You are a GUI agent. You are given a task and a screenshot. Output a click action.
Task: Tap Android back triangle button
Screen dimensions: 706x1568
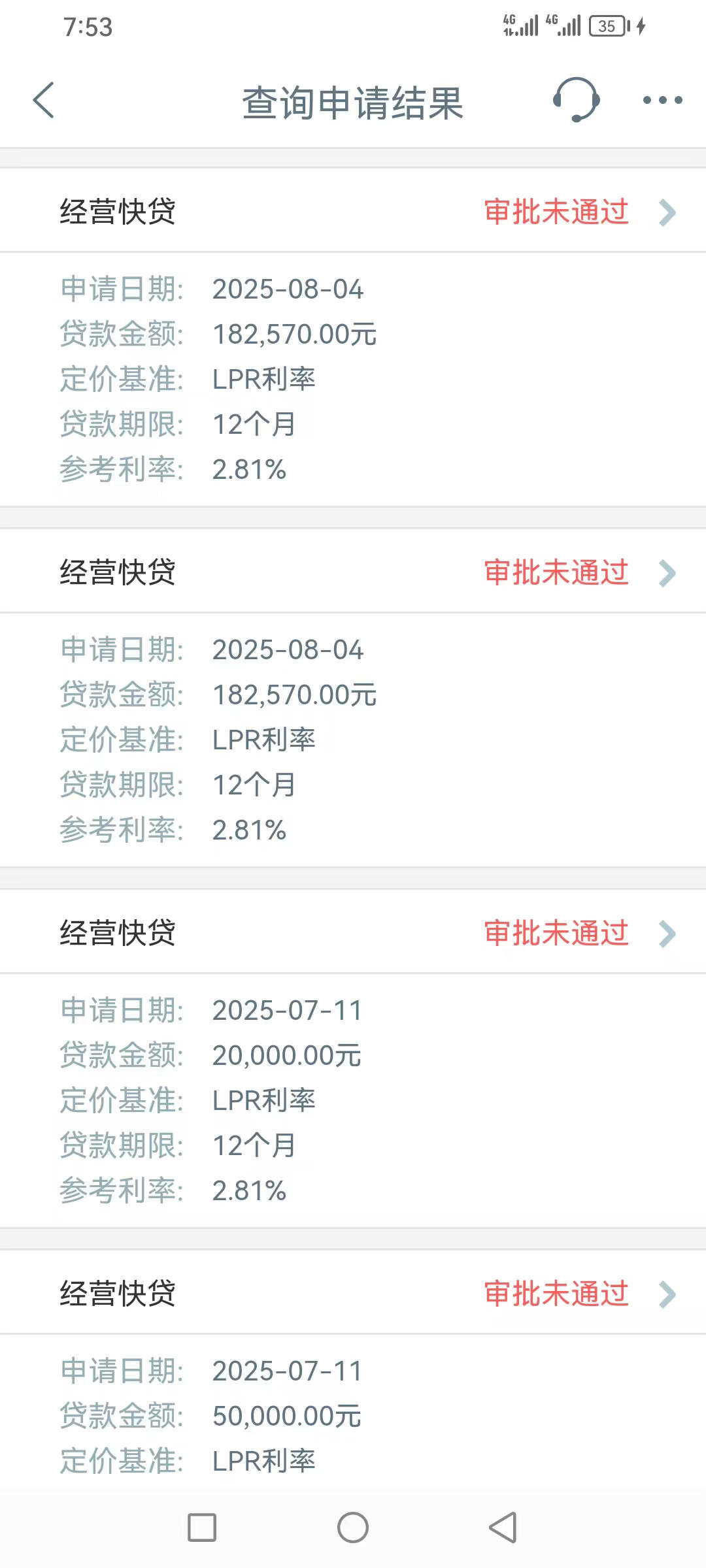point(503,1527)
